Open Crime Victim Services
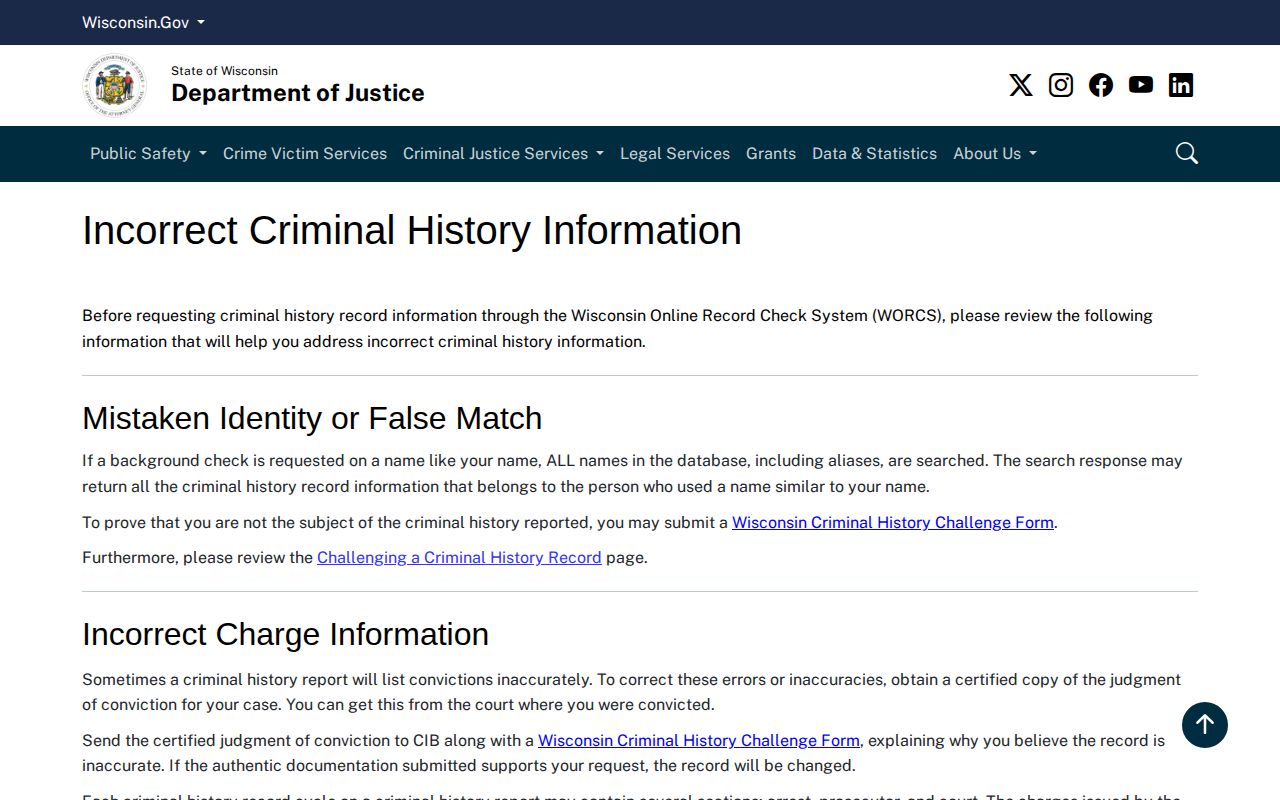The height and width of the screenshot is (800, 1280). click(x=305, y=153)
